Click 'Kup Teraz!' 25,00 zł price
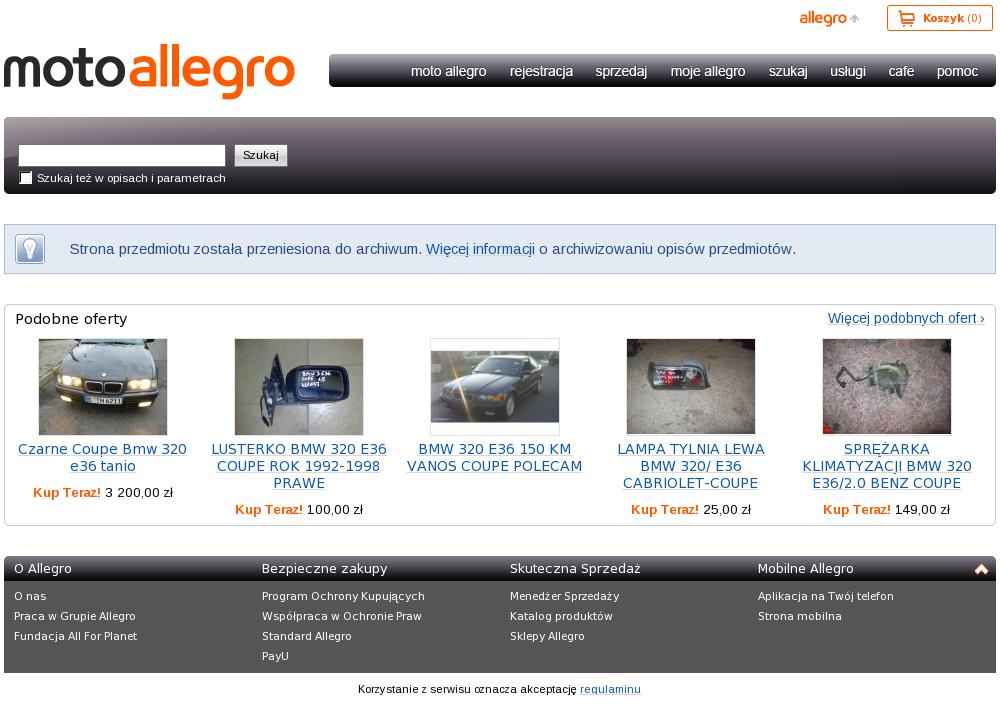Image resolution: width=1000 pixels, height=709 pixels. point(691,509)
